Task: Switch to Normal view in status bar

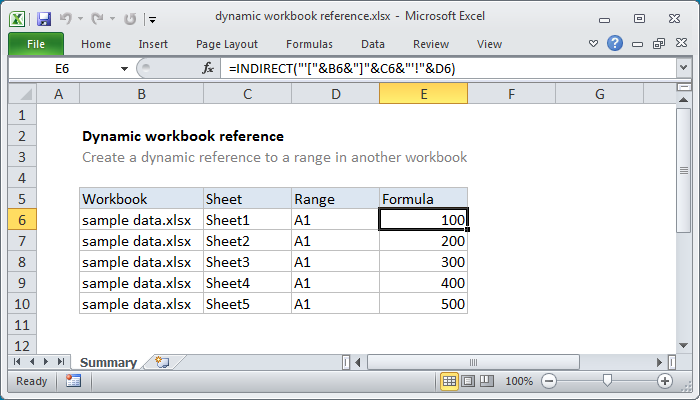Action: point(450,381)
